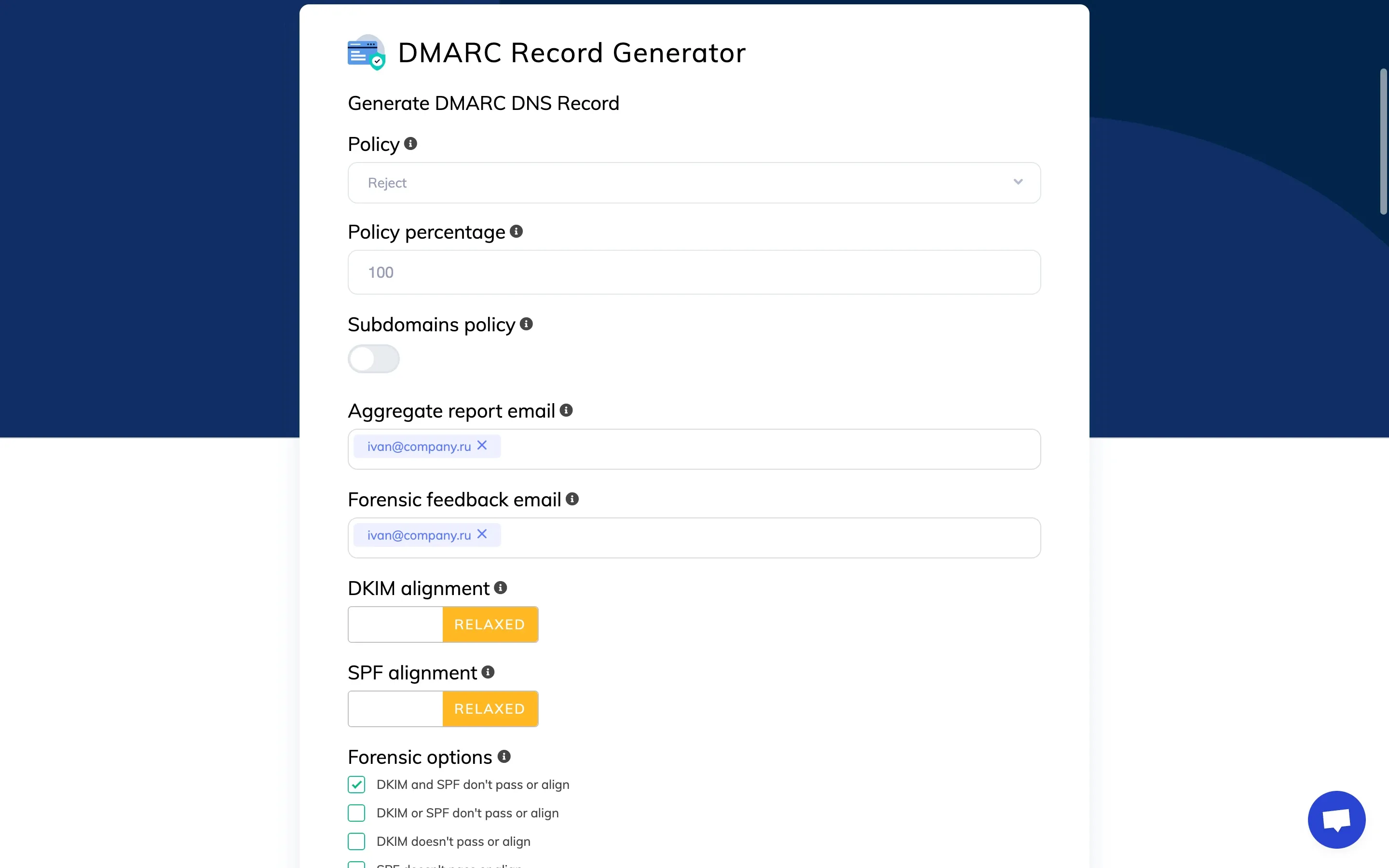
Task: Check DKIM doesn't pass or align
Action: coord(356,841)
